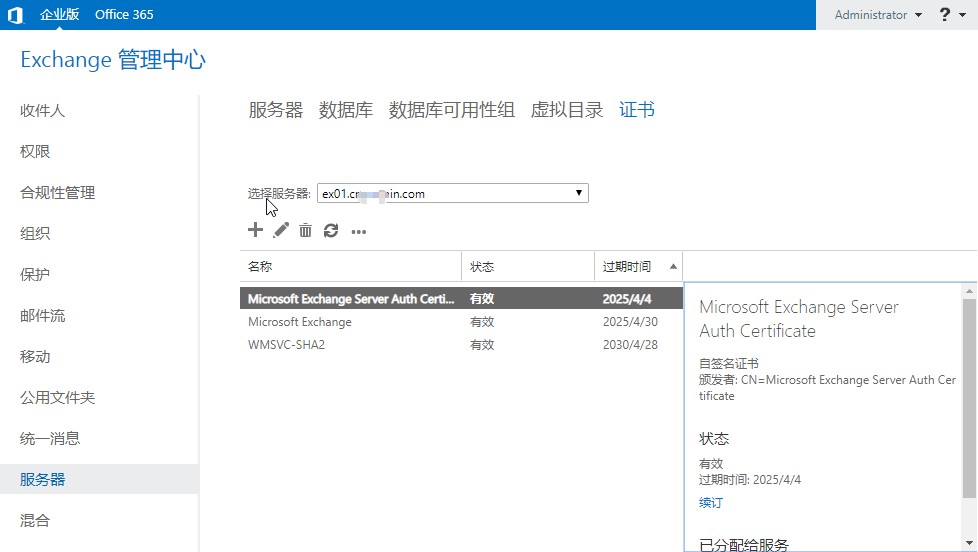The width and height of the screenshot is (978, 552).
Task: Select Microsoft Exchange Server Auth Certificate row
Action: tap(462, 299)
